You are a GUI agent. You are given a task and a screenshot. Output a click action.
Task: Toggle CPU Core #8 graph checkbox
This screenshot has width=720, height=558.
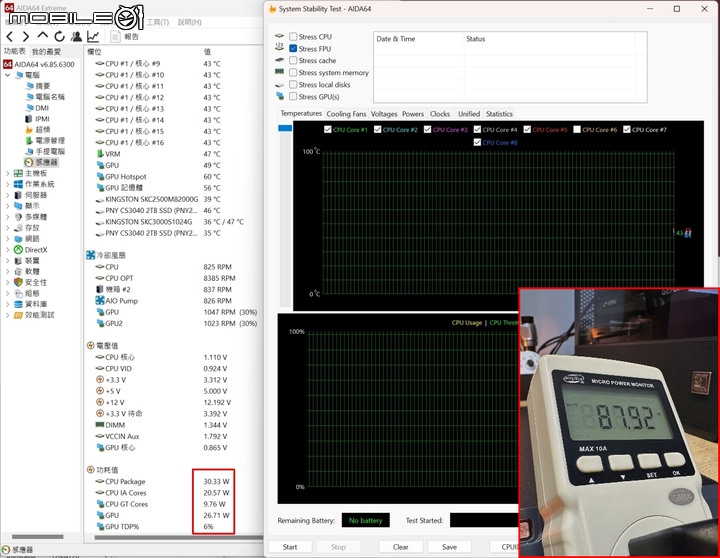(477, 142)
